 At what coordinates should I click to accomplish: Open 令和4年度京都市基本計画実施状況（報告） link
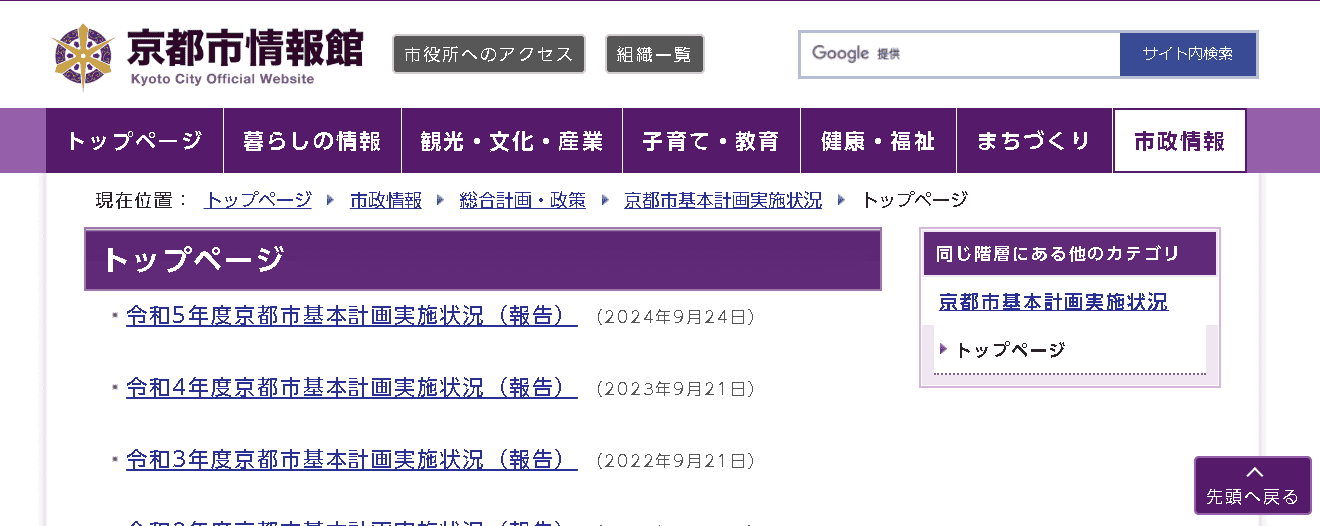coord(352,388)
